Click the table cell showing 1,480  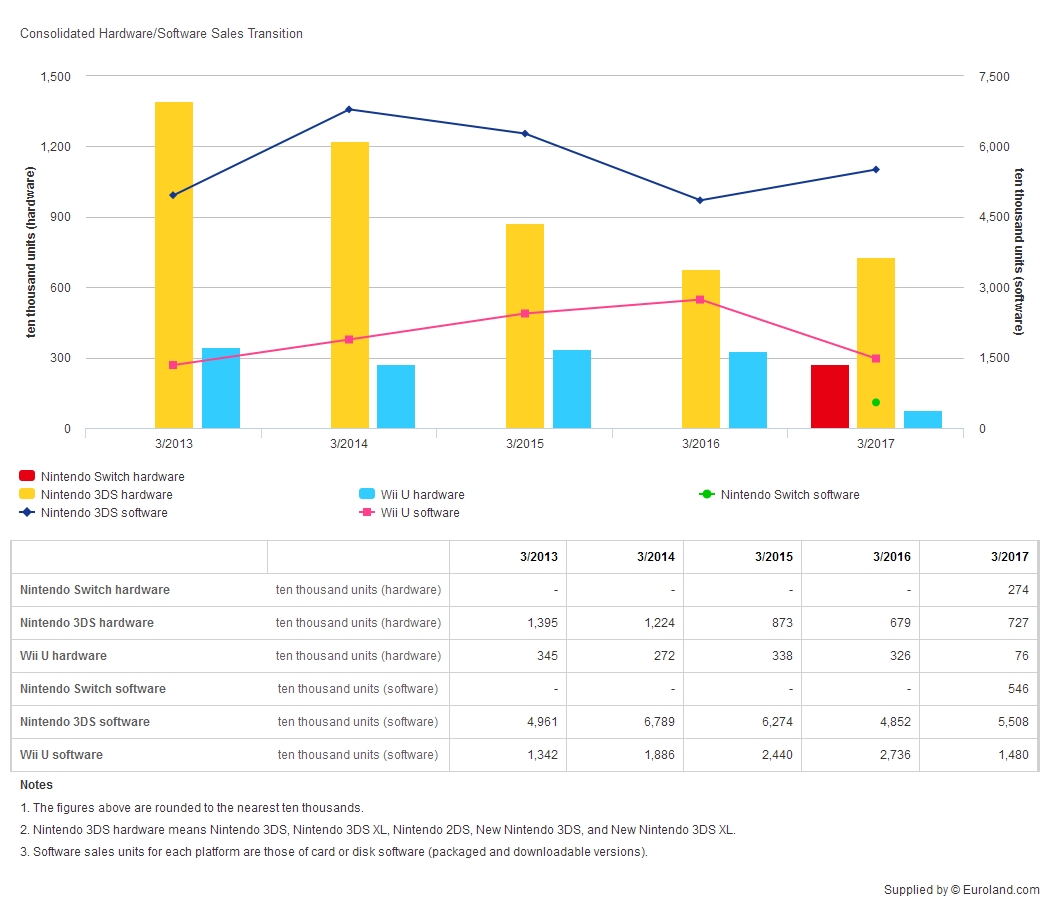[979, 754]
